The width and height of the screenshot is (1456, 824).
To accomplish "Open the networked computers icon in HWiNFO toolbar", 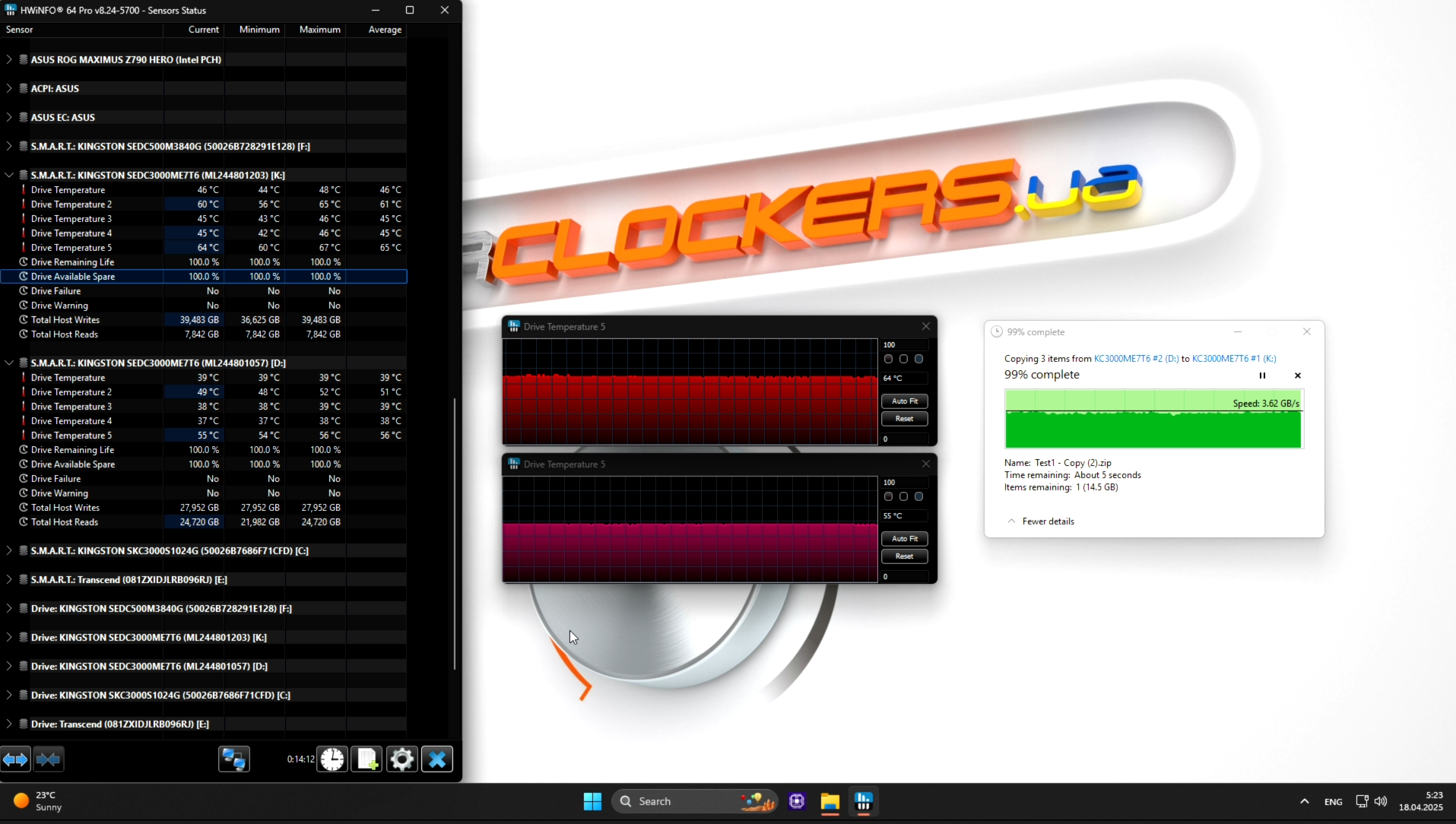I will tap(233, 759).
